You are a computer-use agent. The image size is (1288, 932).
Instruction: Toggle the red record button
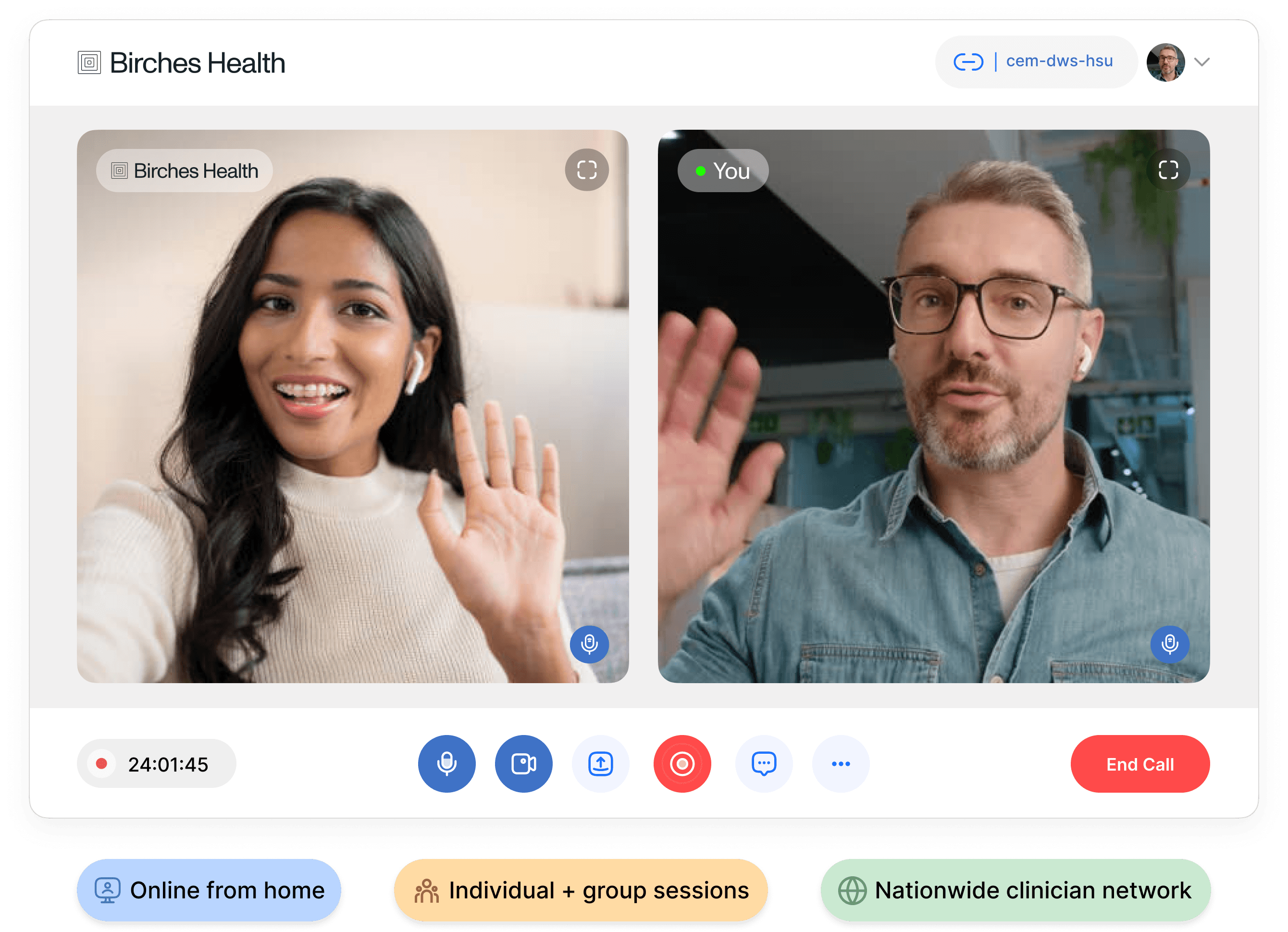tap(681, 763)
